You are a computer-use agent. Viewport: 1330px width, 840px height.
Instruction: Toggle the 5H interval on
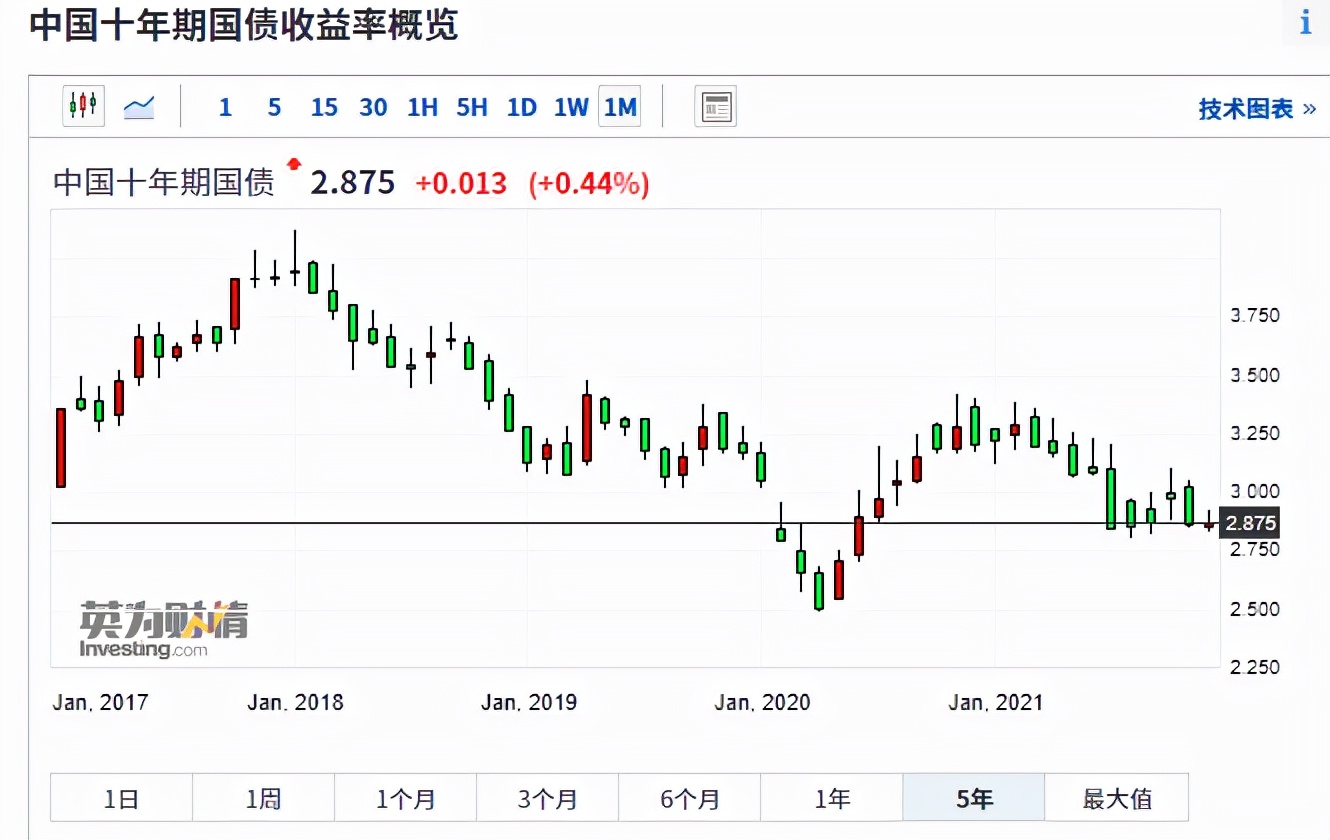pyautogui.click(x=471, y=107)
